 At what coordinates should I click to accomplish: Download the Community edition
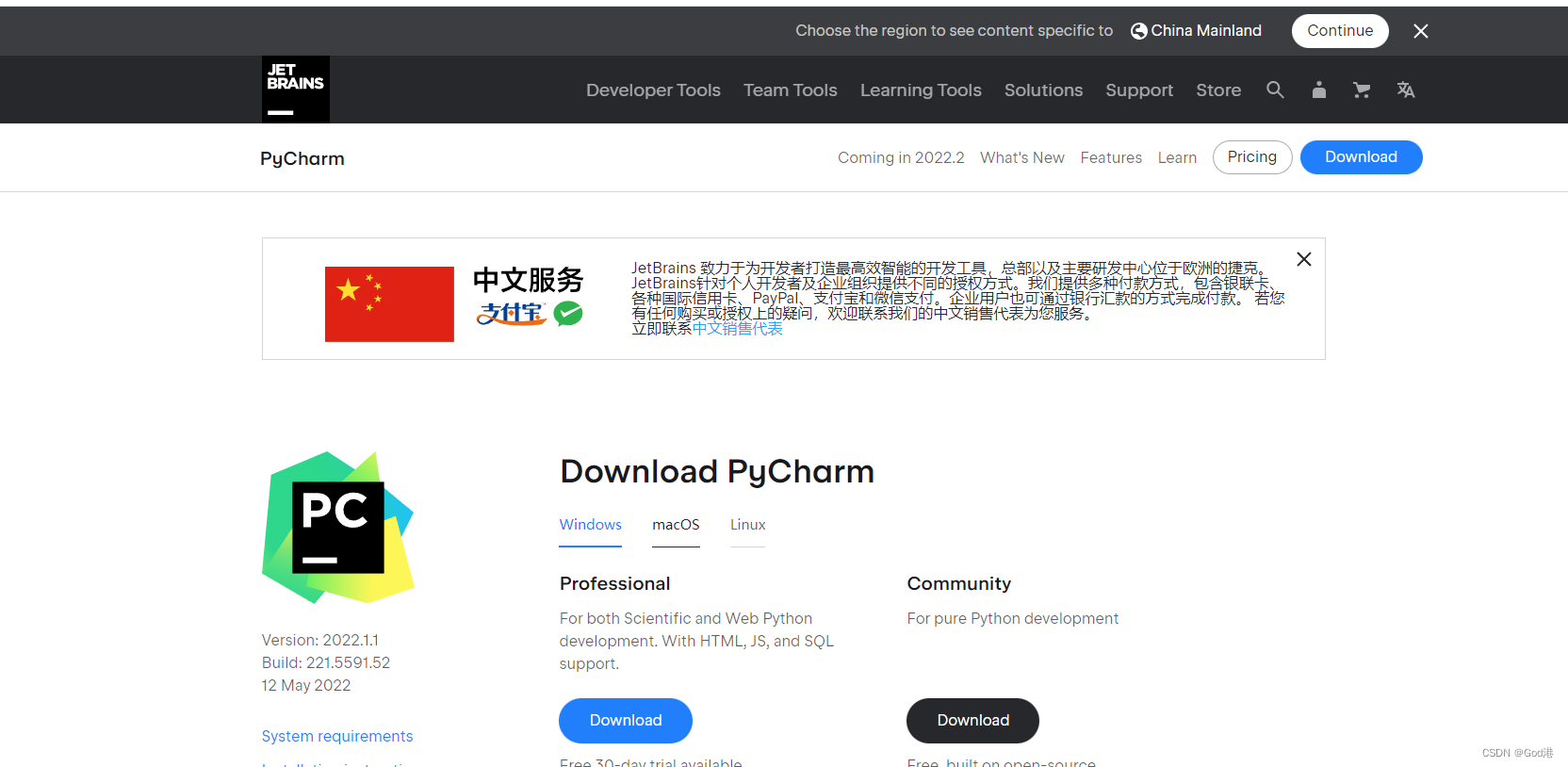click(x=972, y=721)
